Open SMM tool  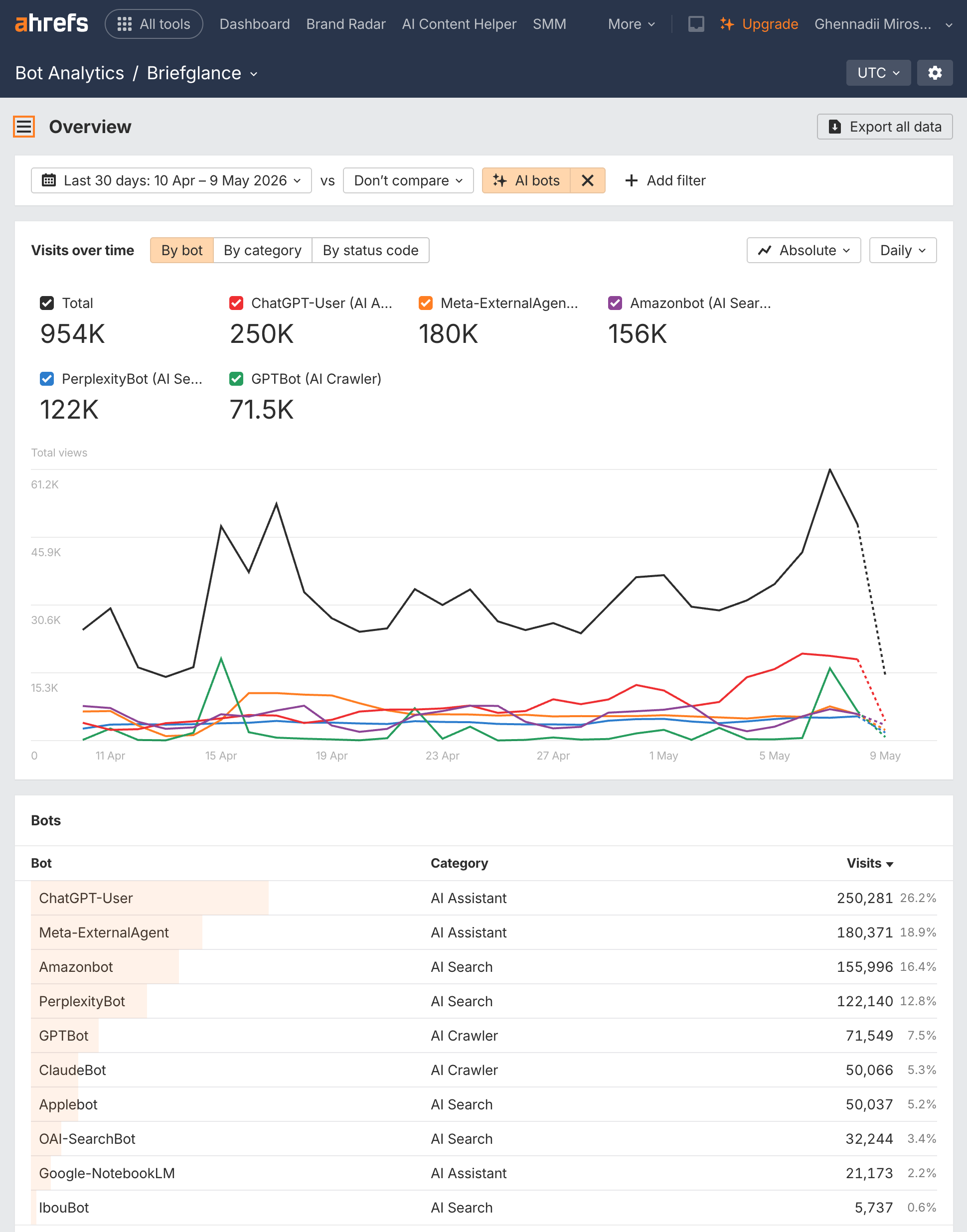tap(549, 24)
